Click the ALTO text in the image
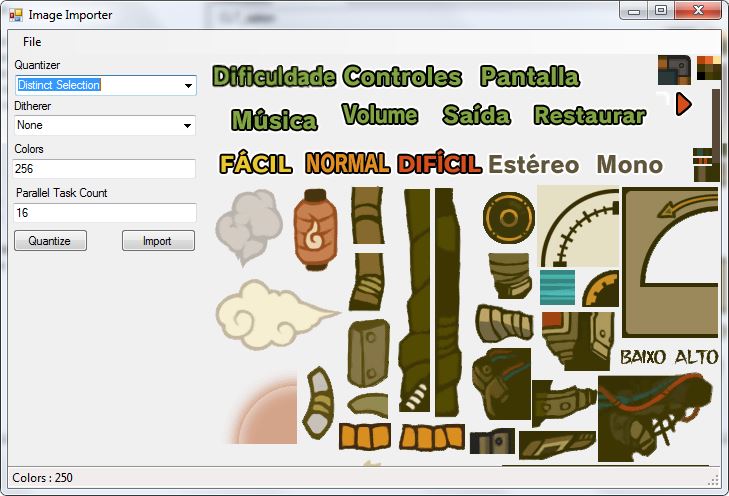729x496 pixels. [x=696, y=357]
